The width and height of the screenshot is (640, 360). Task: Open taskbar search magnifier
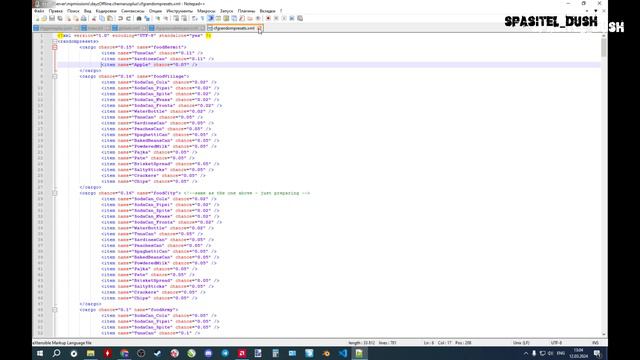56,353
